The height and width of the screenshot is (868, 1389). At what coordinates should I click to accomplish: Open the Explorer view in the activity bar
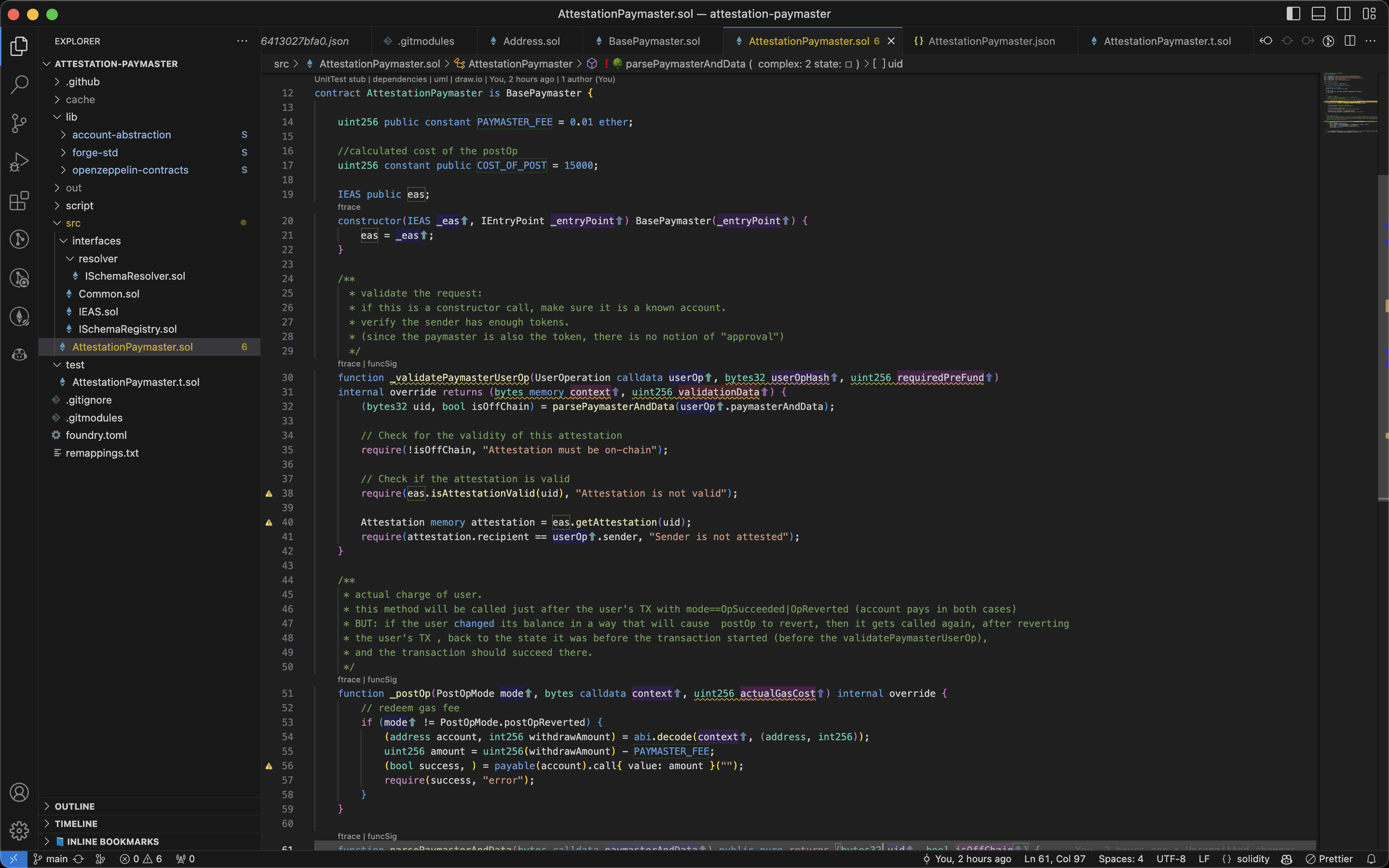[19, 46]
